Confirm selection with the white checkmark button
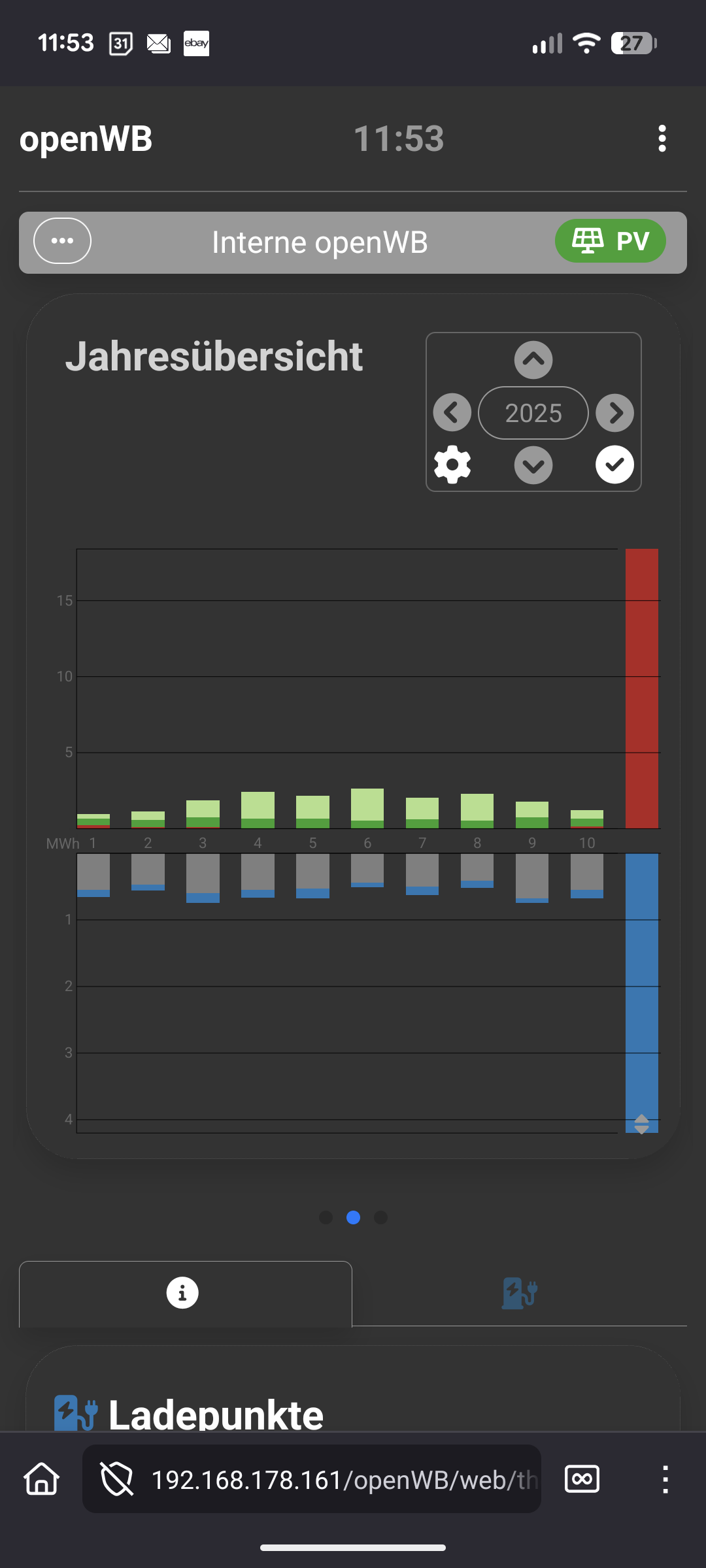Viewport: 706px width, 1568px height. pyautogui.click(x=614, y=465)
